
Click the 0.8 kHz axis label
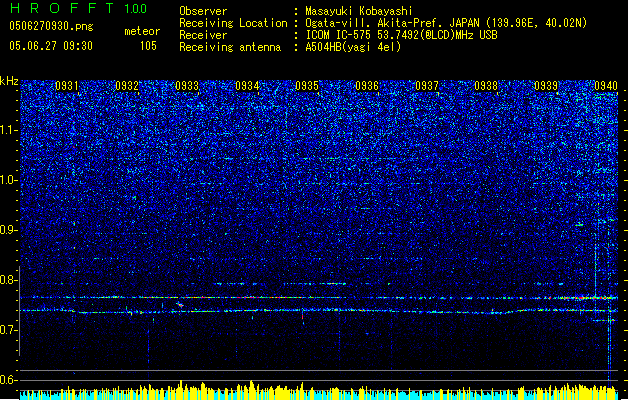click(9, 280)
